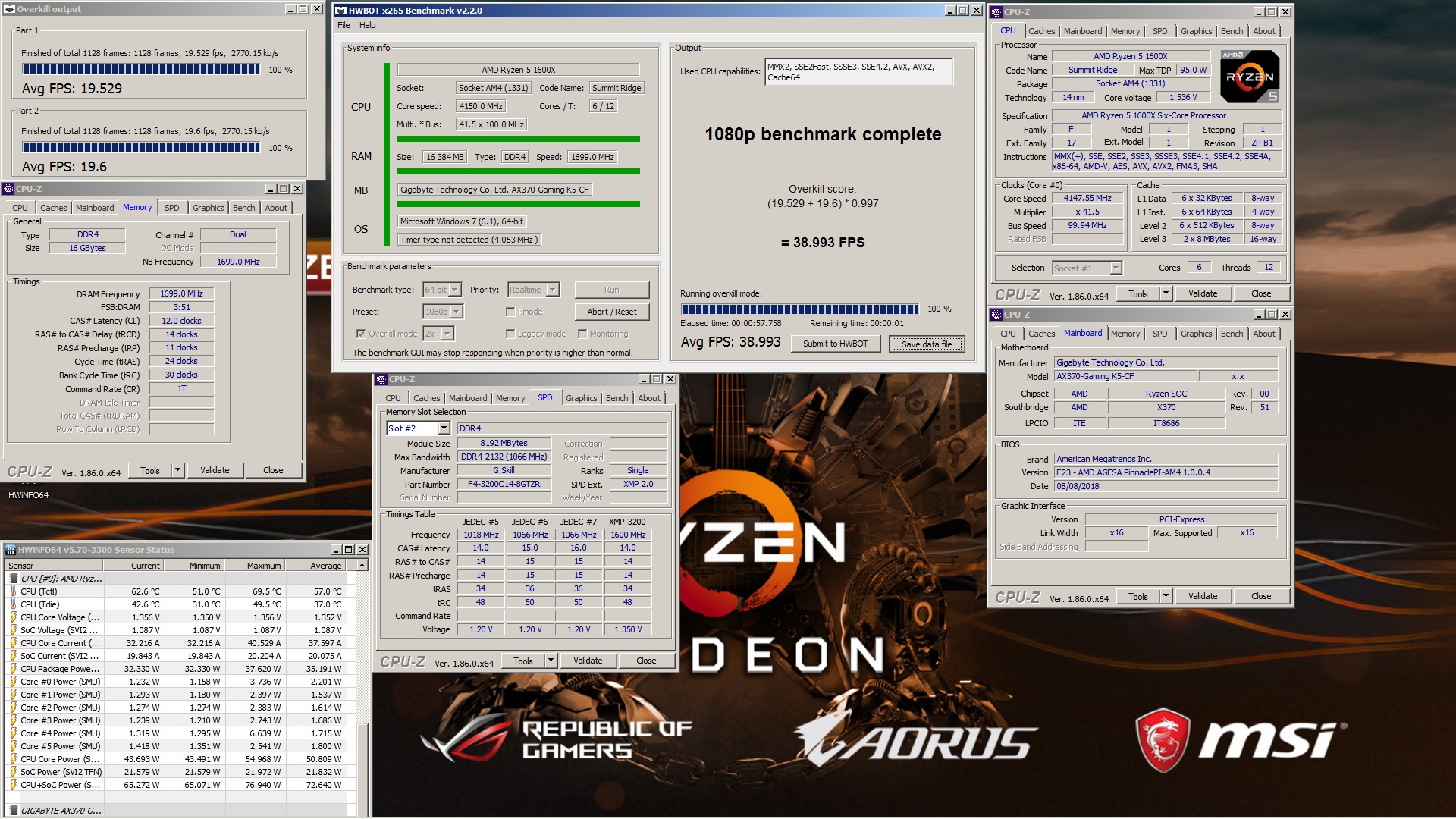Click Validate in the CPU-Z SPD window
Viewport: 1456px width, 819px height.
pos(588,661)
